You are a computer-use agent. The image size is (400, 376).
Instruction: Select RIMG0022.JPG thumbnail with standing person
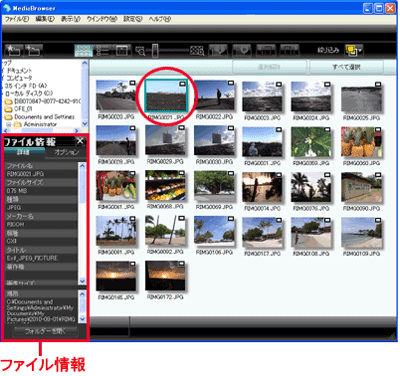coord(214,95)
